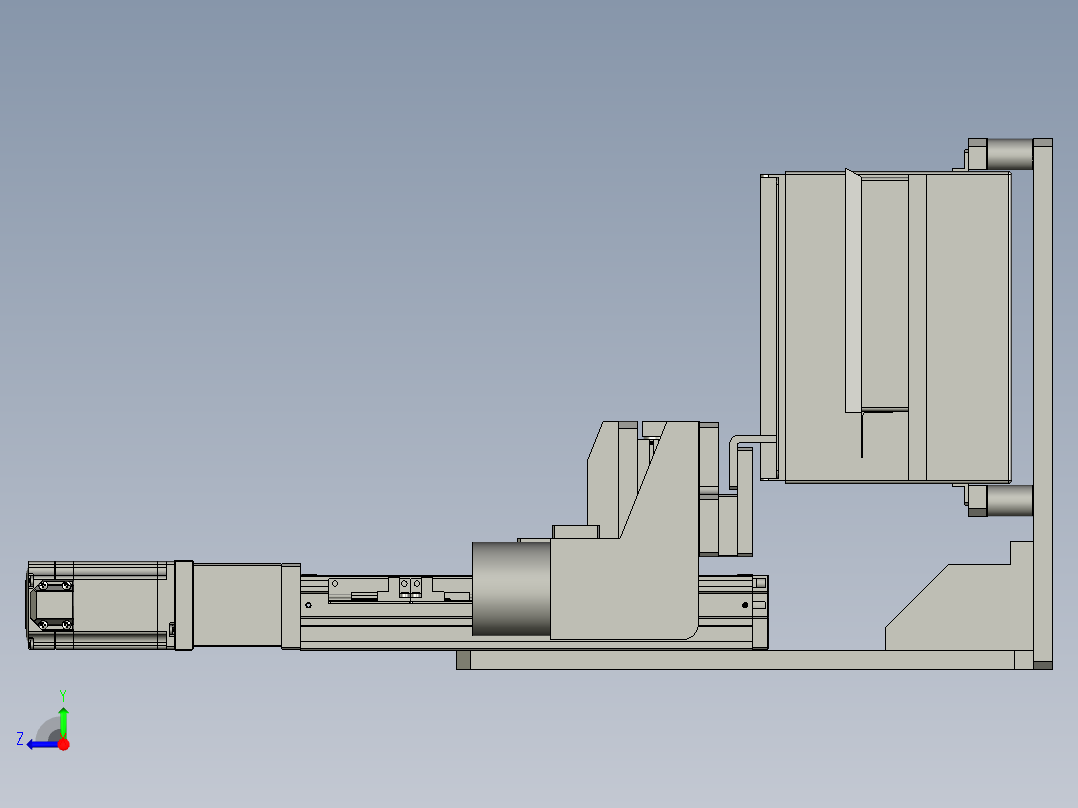
Task: Select the gray arc of the axis triad
Action: (x=47, y=729)
